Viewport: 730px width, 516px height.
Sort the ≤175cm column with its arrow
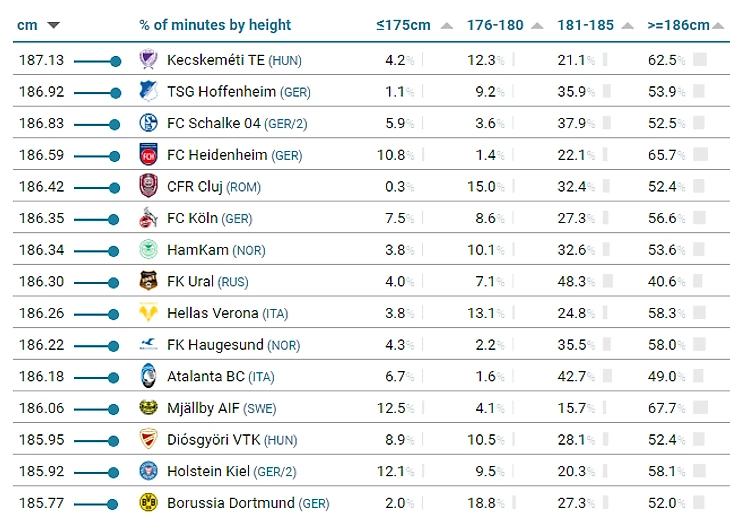pyautogui.click(x=447, y=25)
